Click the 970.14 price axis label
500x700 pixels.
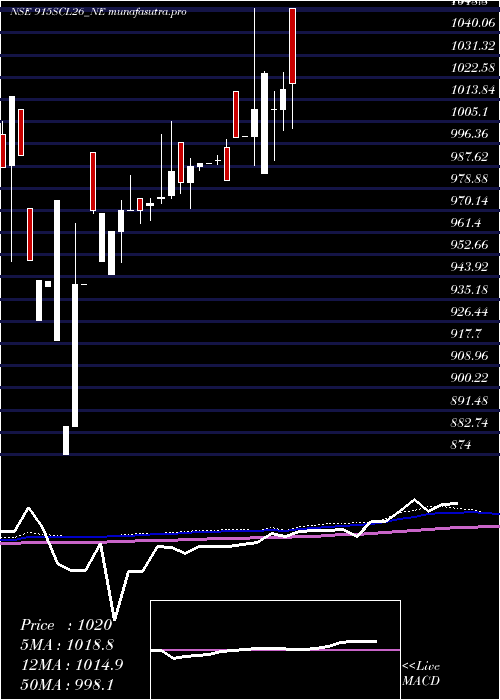pyautogui.click(x=470, y=201)
